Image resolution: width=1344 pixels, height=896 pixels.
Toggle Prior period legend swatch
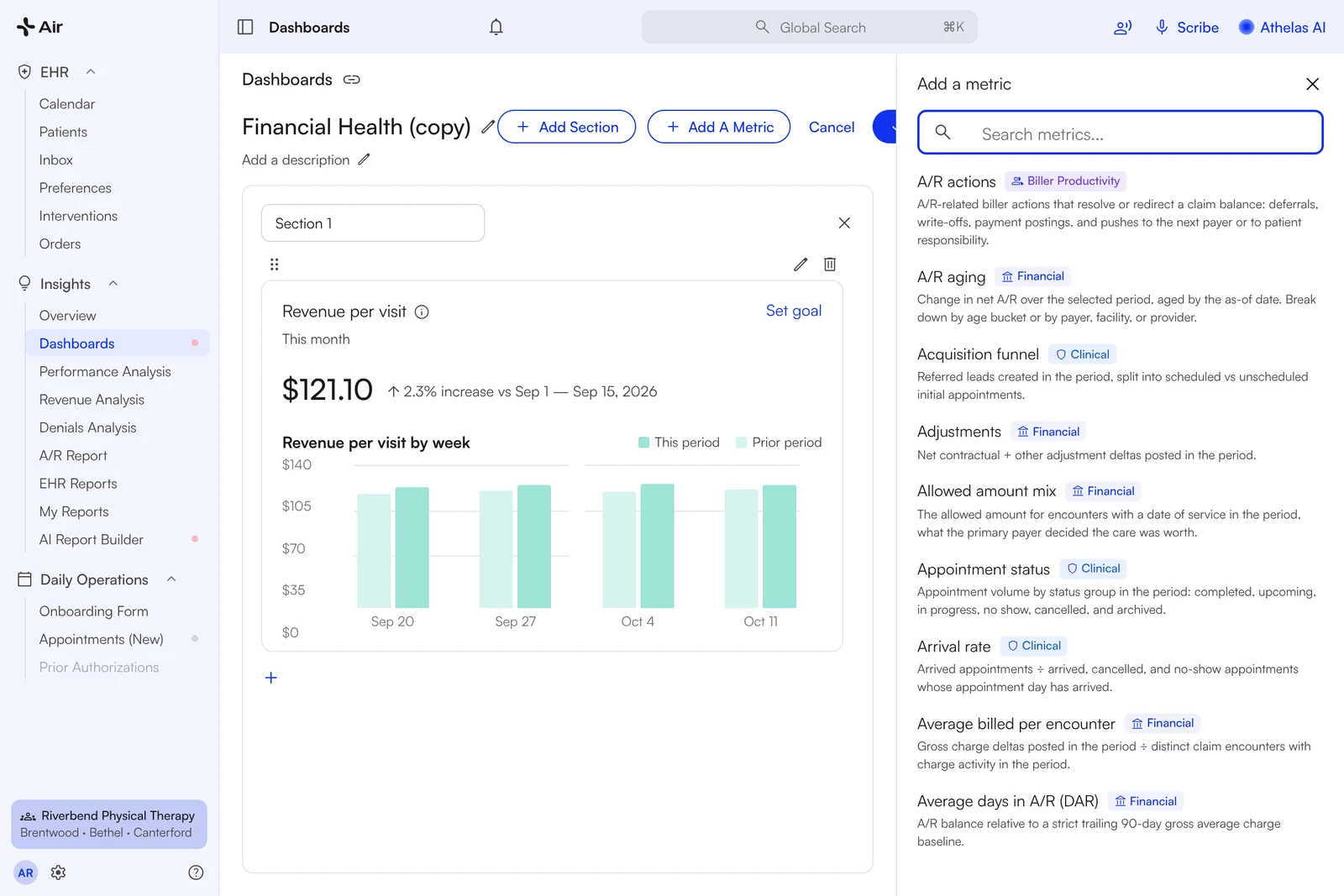click(x=742, y=443)
